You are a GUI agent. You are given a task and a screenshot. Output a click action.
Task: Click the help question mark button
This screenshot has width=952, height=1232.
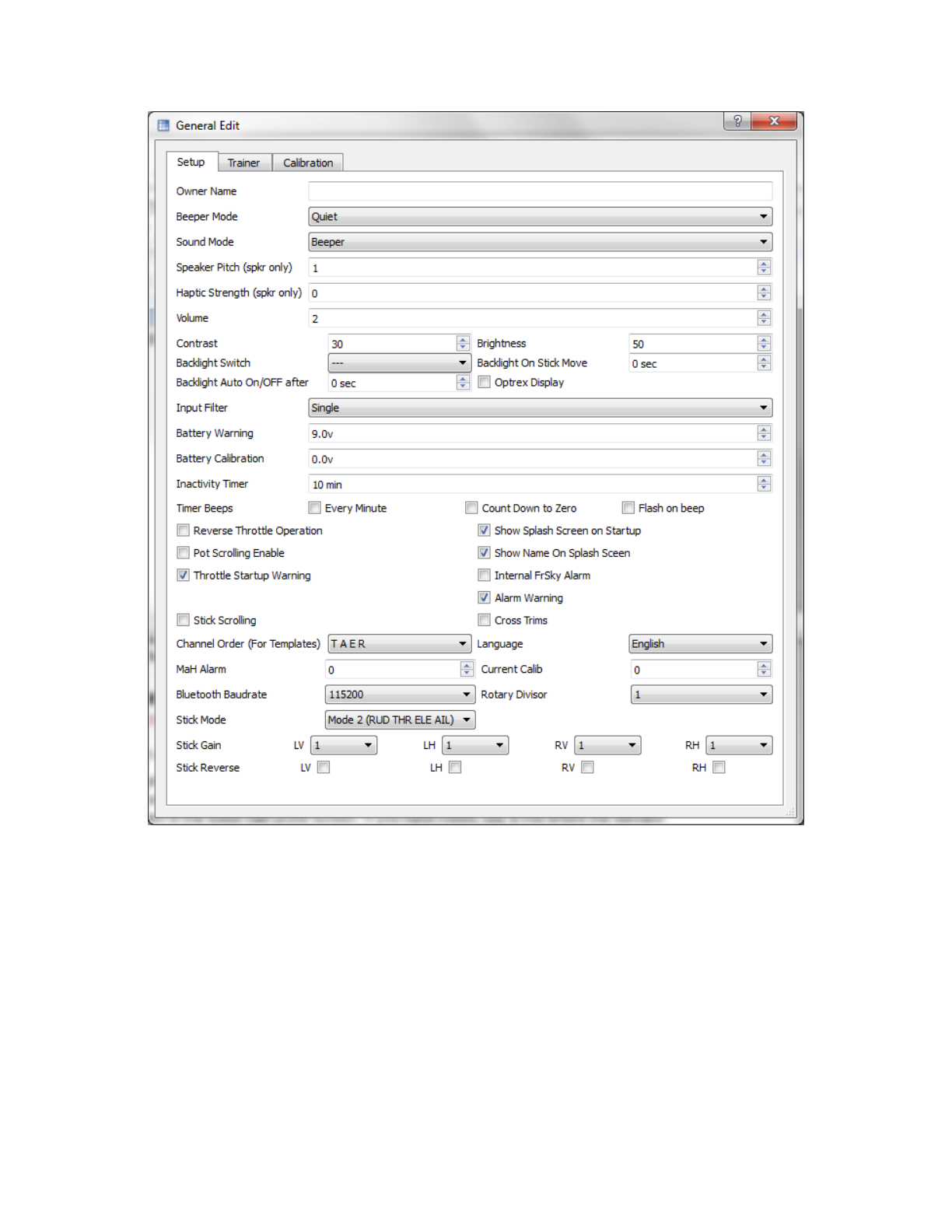tap(737, 121)
